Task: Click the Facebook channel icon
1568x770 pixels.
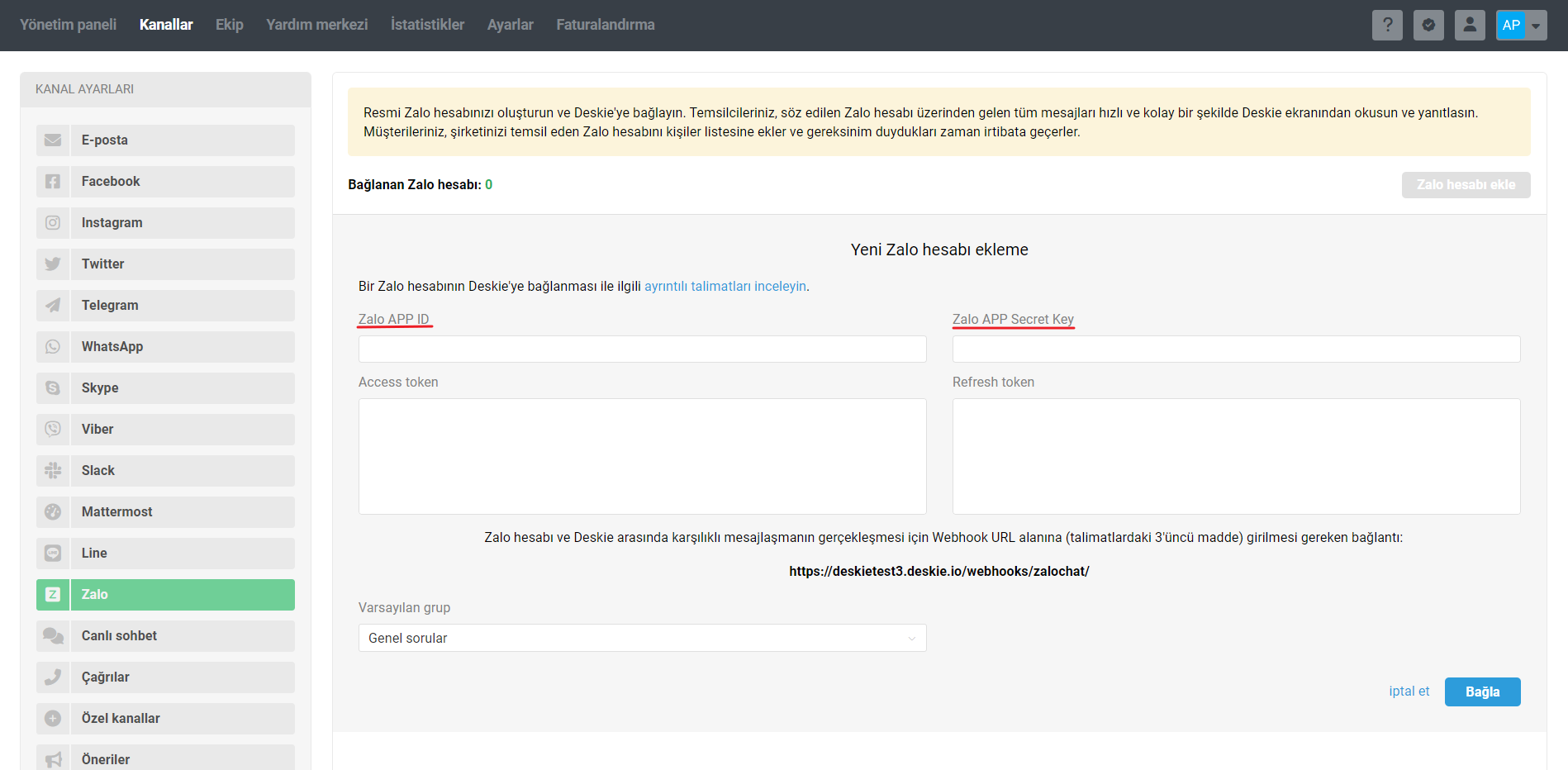Action: coord(53,182)
